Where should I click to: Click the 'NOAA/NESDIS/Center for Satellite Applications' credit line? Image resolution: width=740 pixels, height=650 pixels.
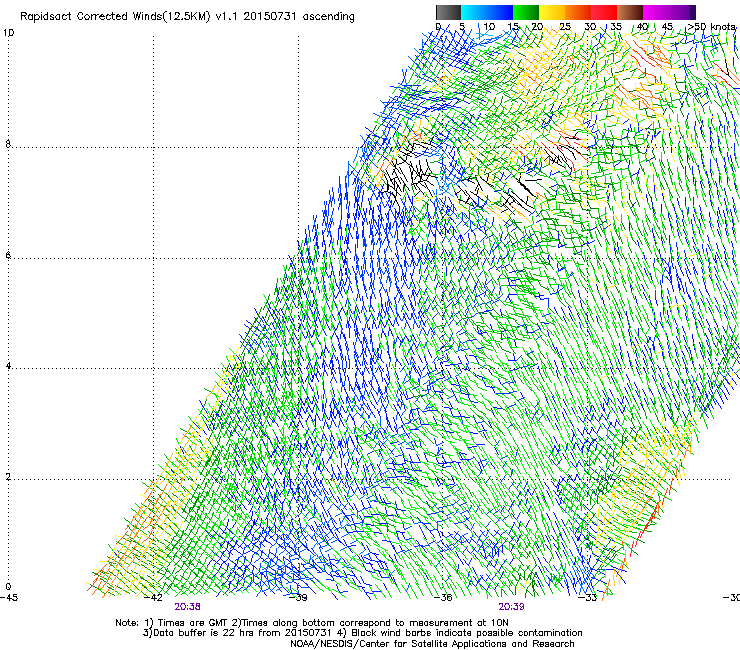click(x=432, y=644)
